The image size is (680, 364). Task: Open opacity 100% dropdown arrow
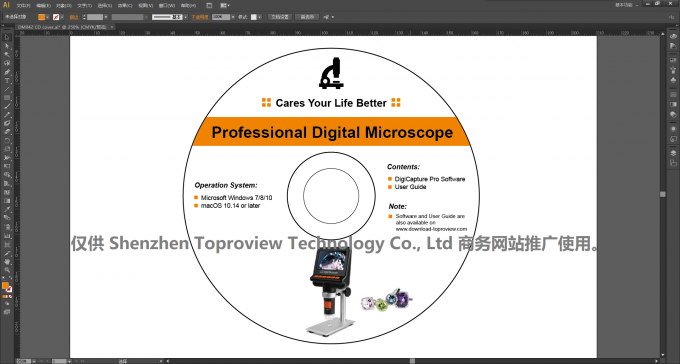[x=233, y=17]
